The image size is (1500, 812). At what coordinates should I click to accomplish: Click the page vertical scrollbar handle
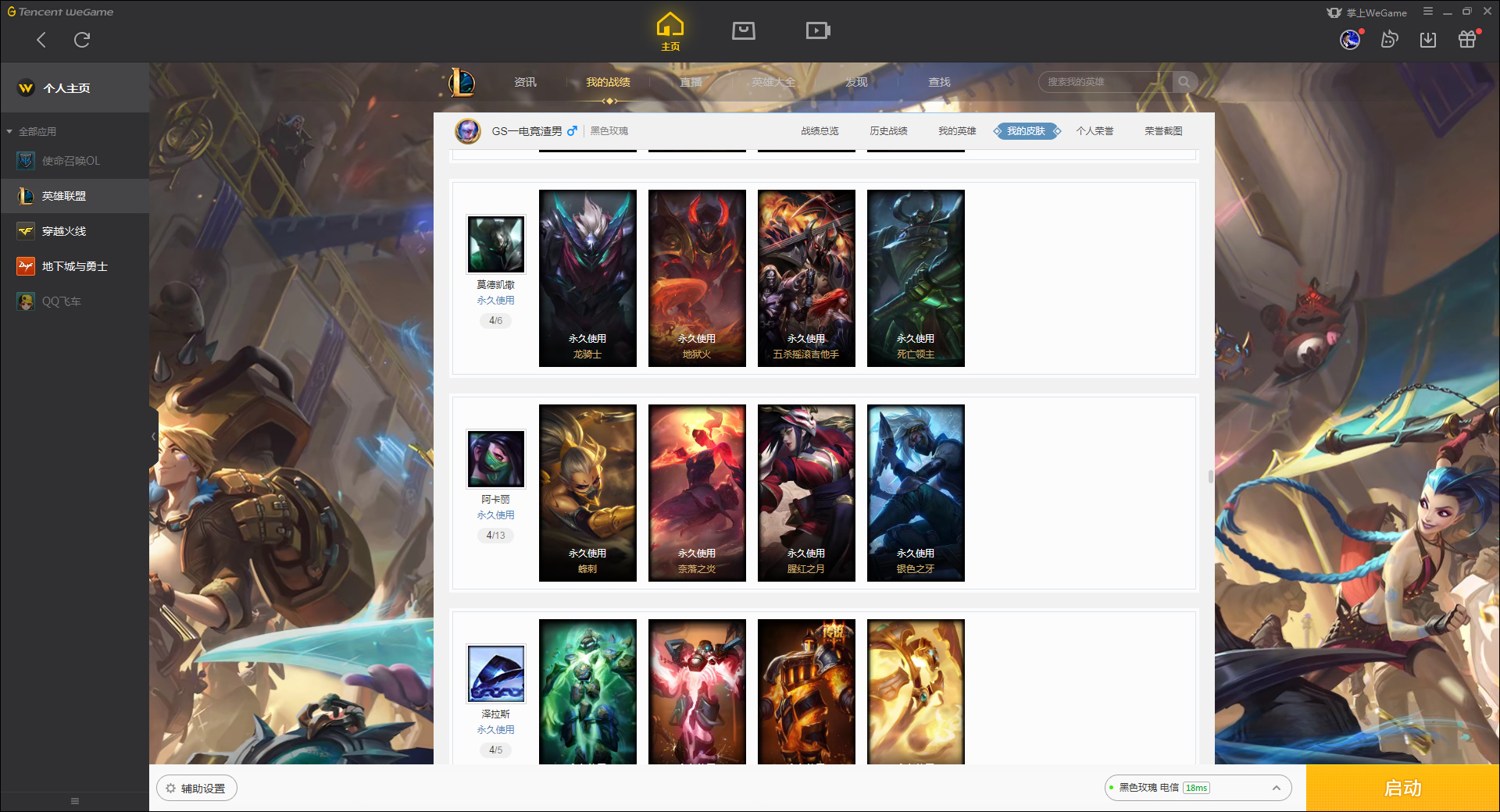click(x=1211, y=476)
